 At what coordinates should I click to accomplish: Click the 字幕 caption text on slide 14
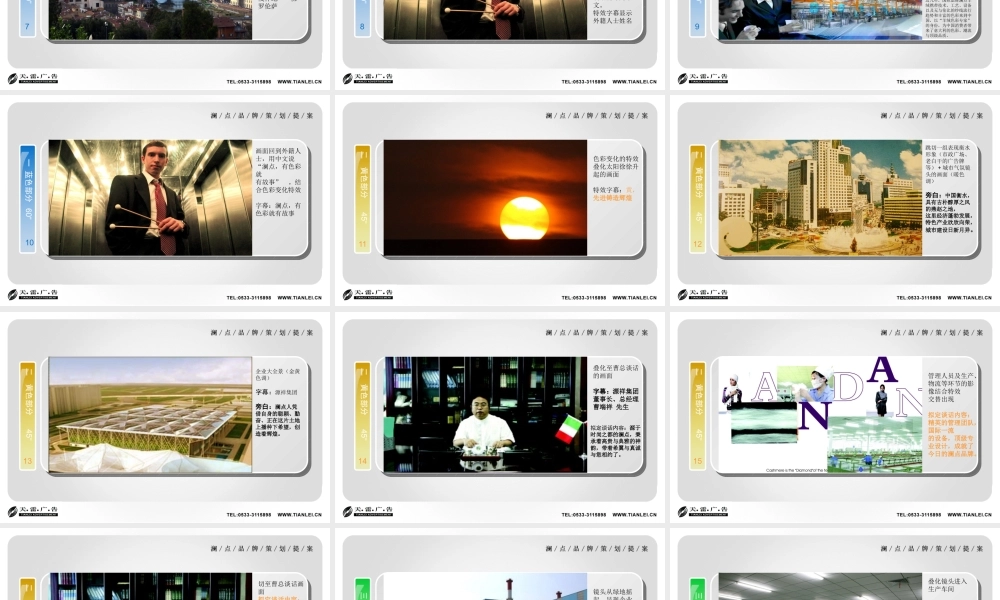(x=615, y=399)
